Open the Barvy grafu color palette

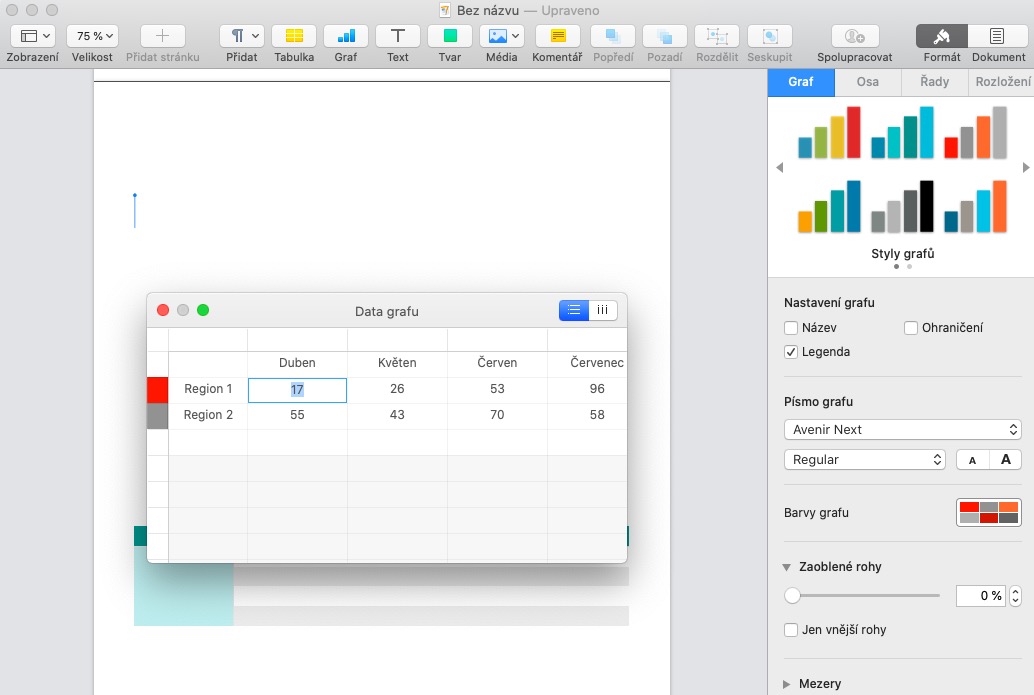(988, 512)
